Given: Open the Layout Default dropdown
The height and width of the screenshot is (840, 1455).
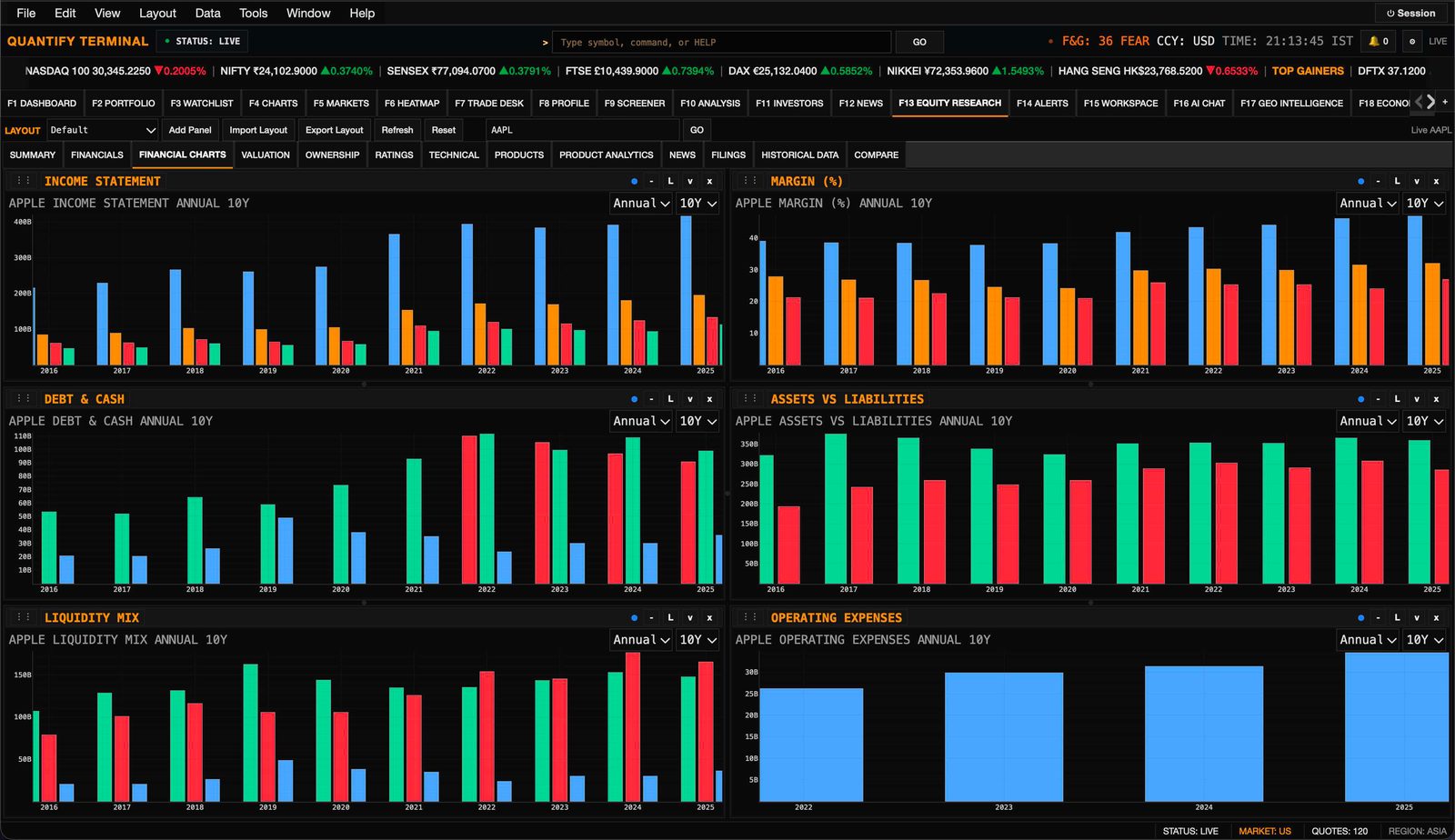Looking at the screenshot, I should coord(102,130).
